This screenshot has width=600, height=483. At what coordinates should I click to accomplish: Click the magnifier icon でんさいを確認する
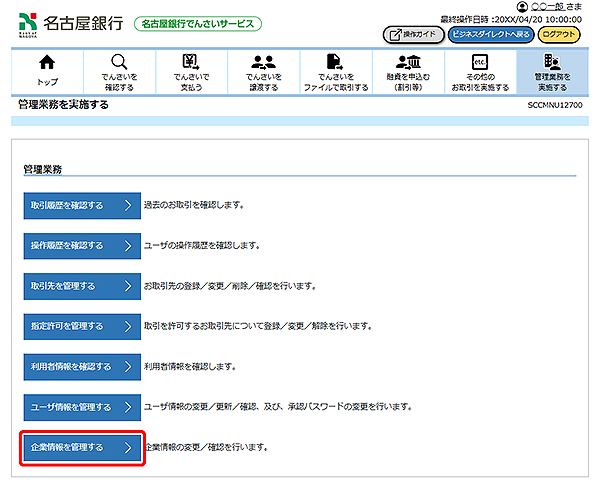point(119,64)
